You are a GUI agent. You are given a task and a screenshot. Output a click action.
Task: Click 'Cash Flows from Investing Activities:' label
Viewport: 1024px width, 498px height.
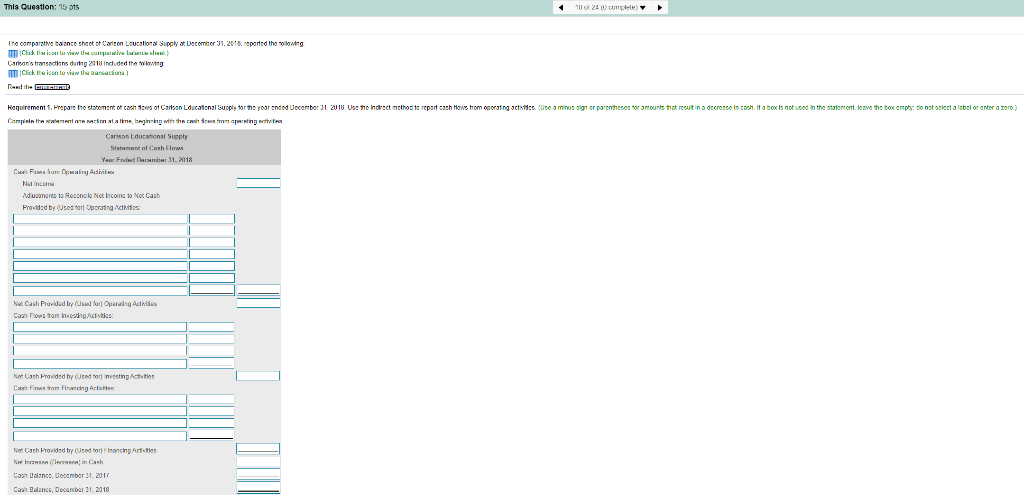(63, 315)
